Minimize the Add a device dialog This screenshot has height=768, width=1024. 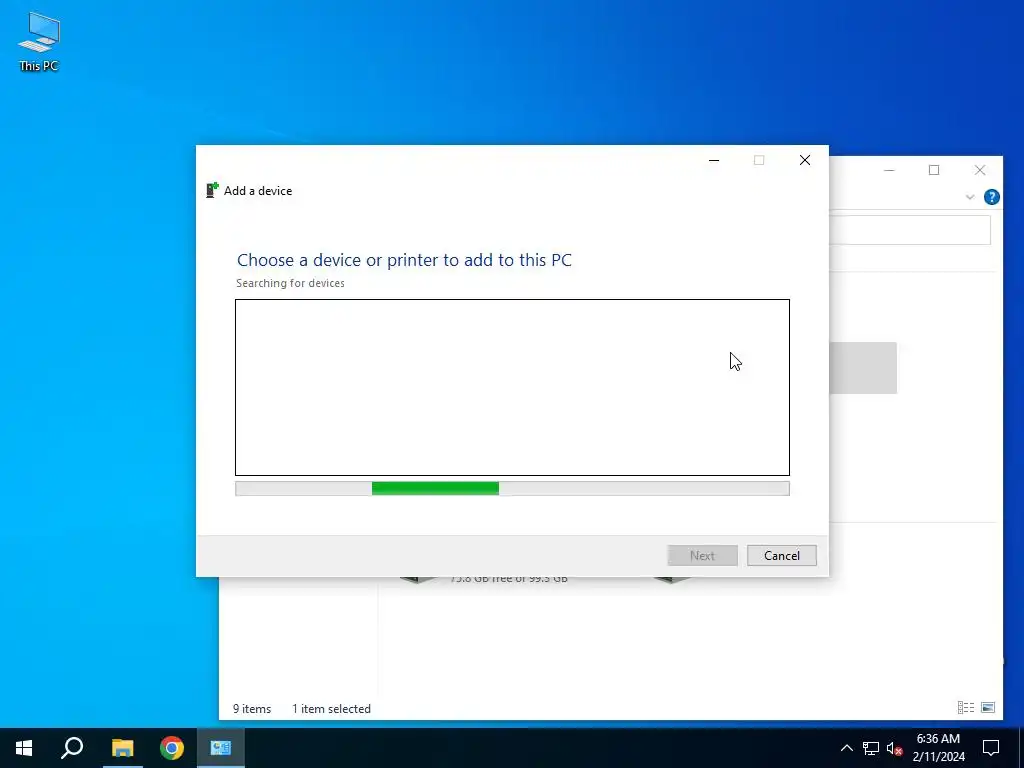[x=714, y=160]
